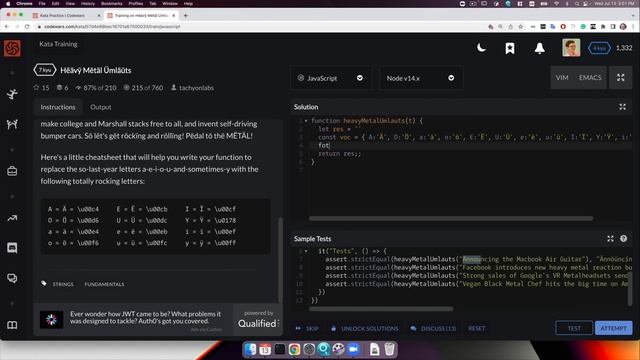This screenshot has width=640, height=360.
Task: Click the instructions panel vertical scrollbar
Action: (280, 260)
